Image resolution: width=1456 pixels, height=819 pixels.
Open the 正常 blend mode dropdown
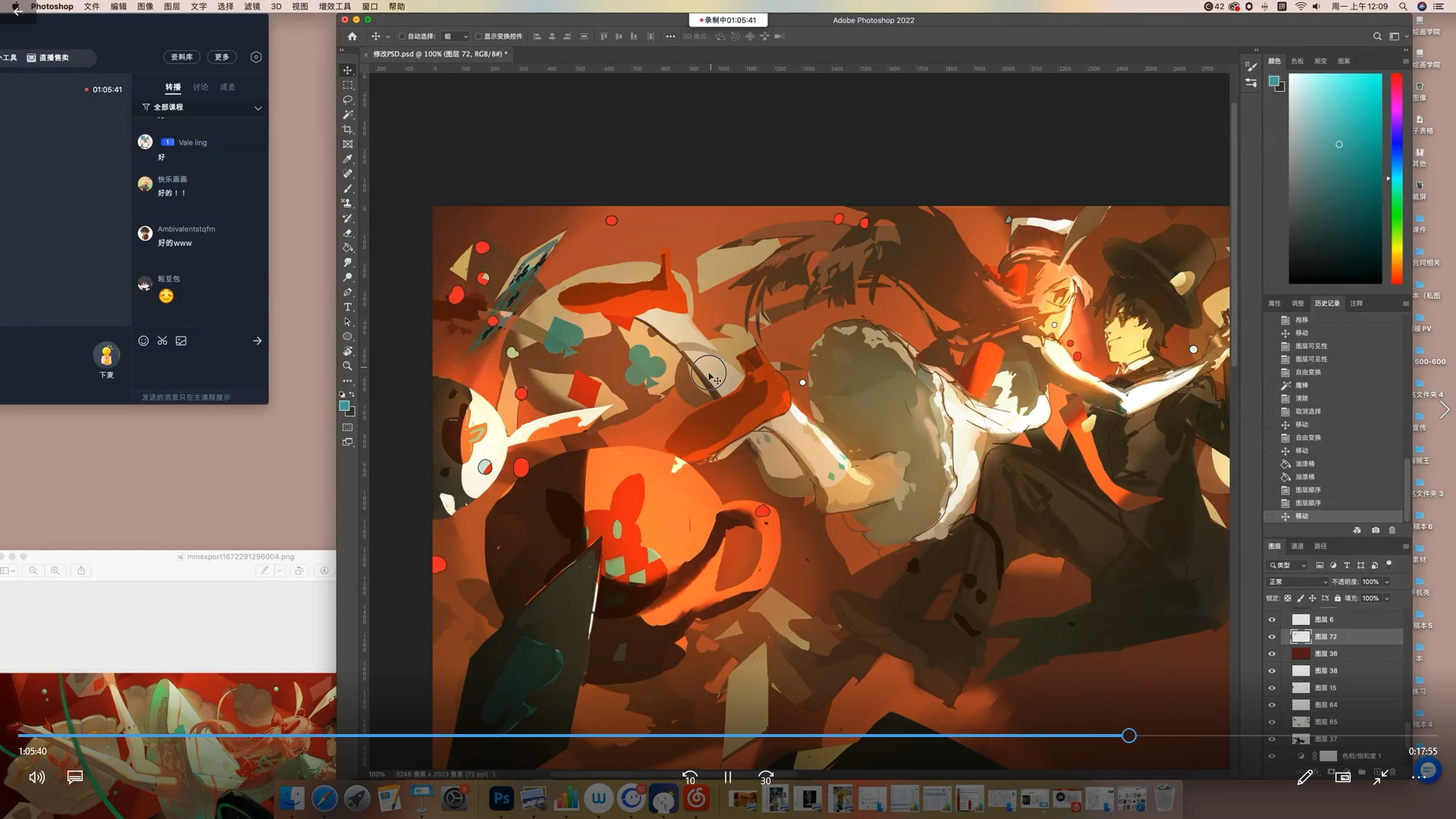click(x=1298, y=582)
